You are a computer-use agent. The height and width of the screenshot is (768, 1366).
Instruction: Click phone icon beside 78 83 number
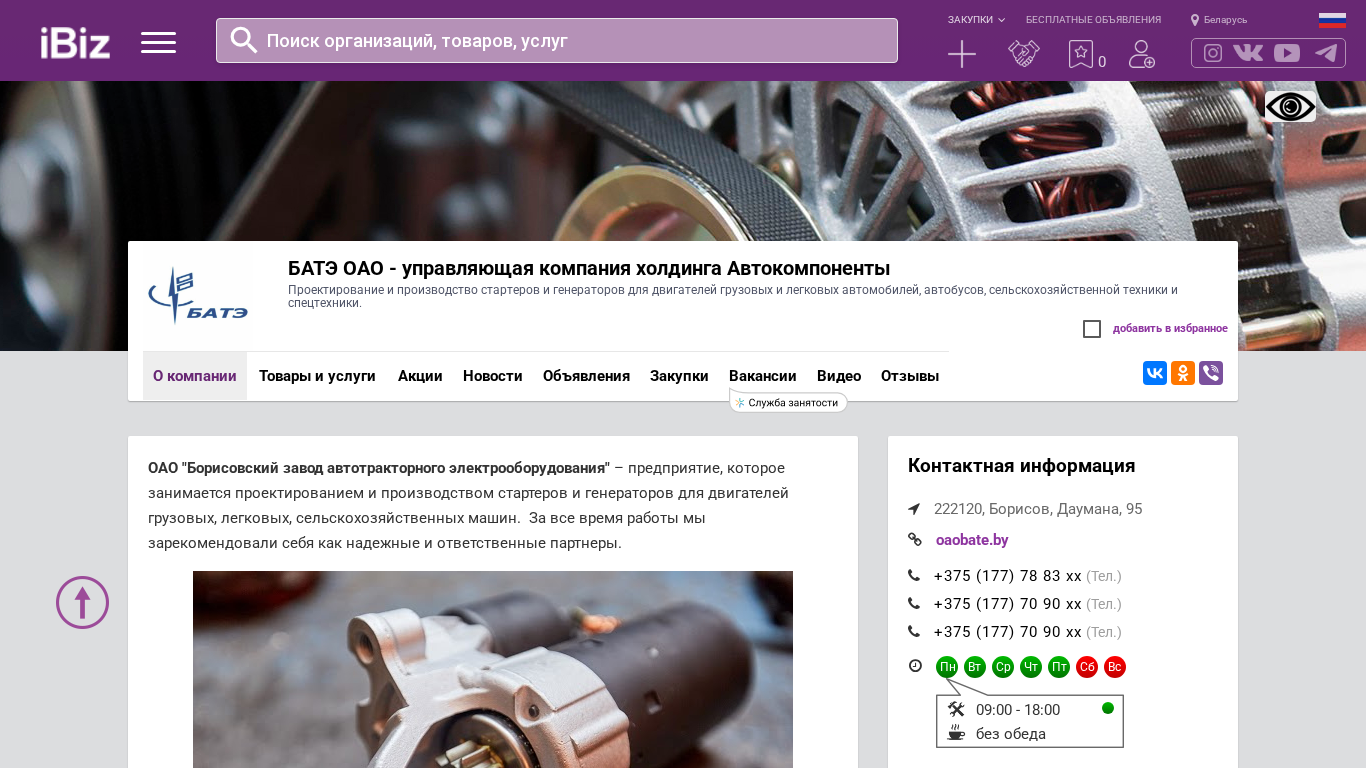914,576
